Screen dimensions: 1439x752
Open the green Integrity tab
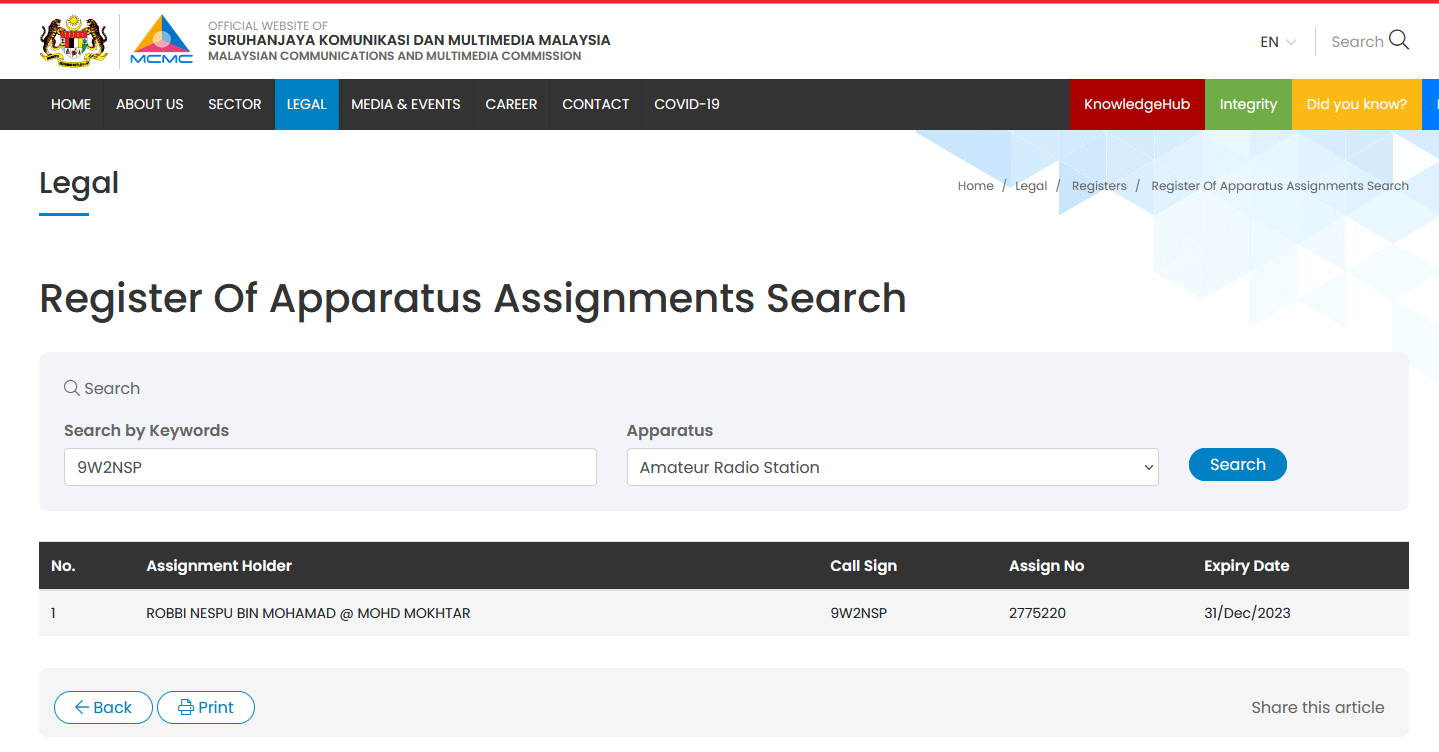1248,104
